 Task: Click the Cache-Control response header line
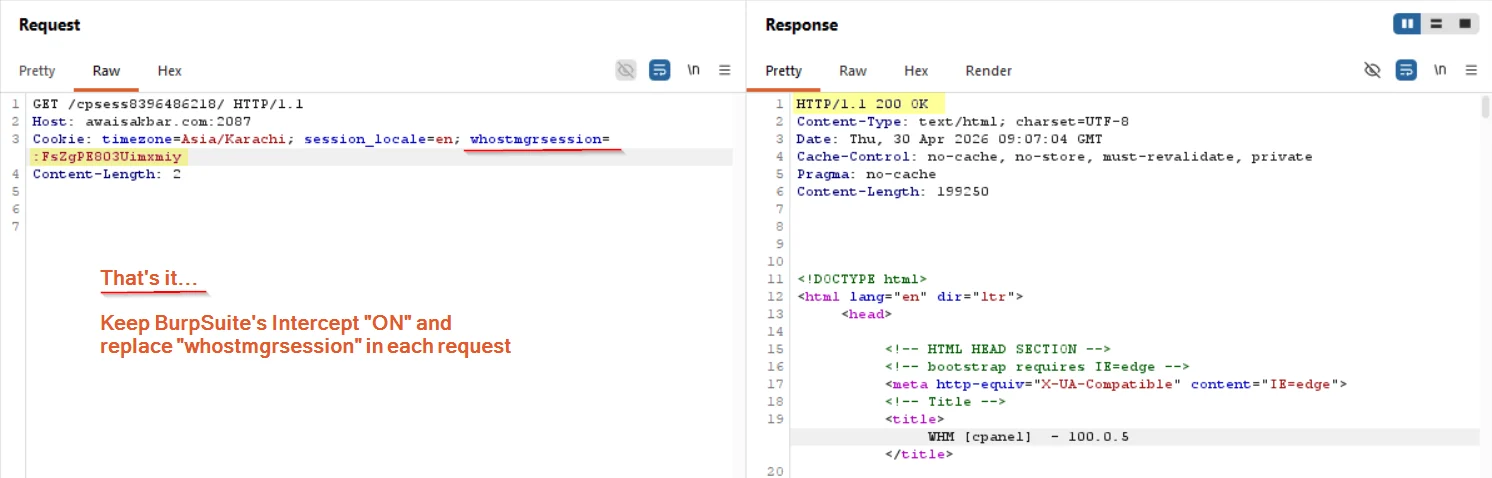pyautogui.click(x=1054, y=157)
